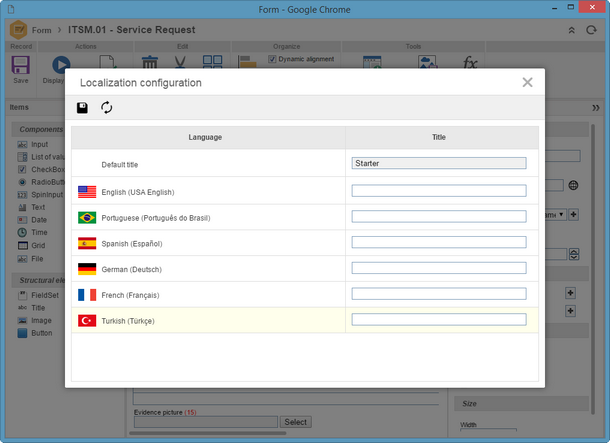
Task: Click the Germany flag icon
Action: click(x=87, y=269)
